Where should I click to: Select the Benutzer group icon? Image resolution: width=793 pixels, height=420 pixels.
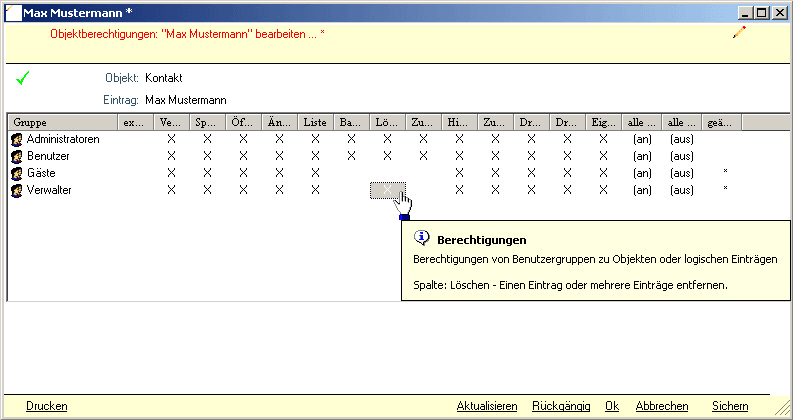(17, 156)
